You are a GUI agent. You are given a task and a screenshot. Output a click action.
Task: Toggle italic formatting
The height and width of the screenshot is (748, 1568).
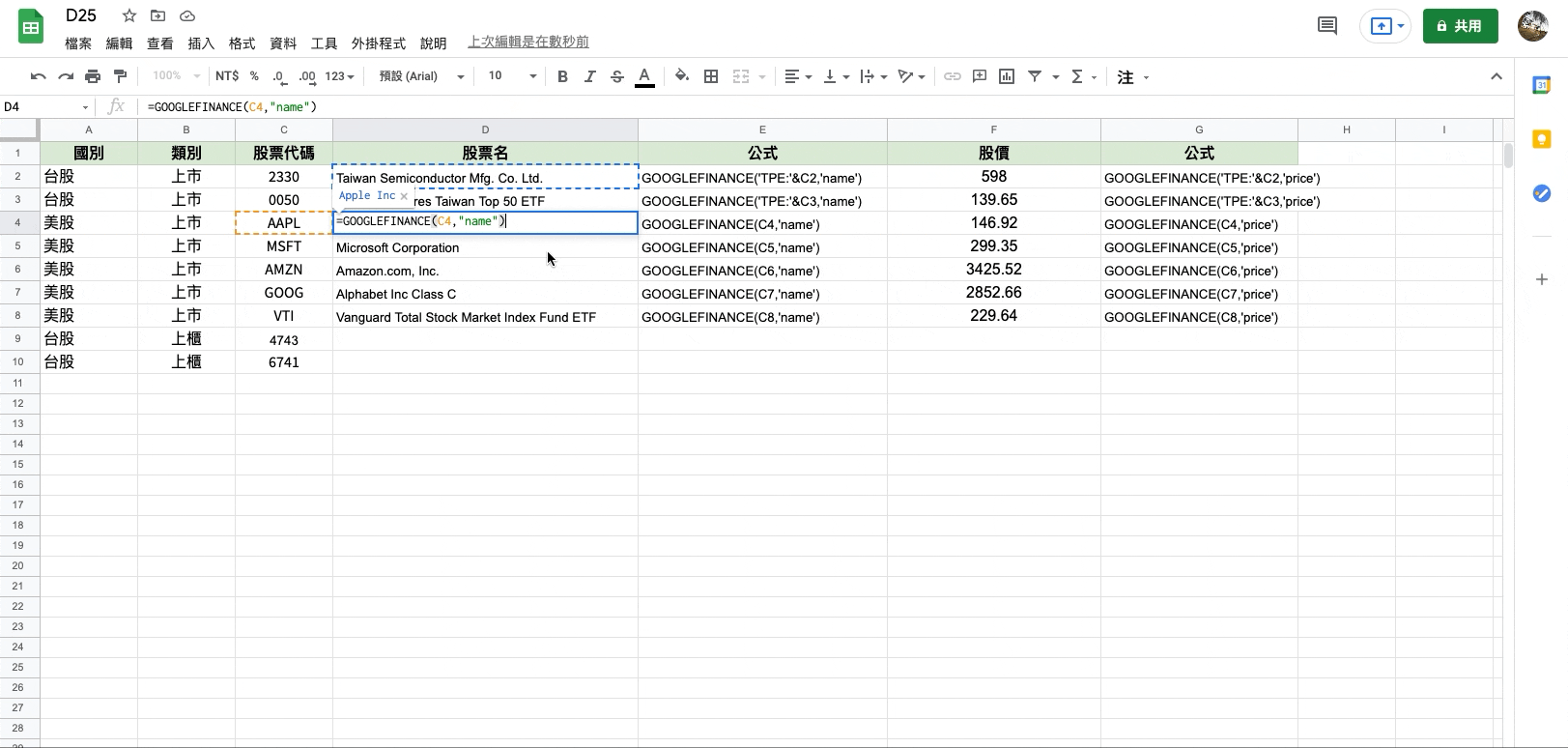[x=589, y=76]
